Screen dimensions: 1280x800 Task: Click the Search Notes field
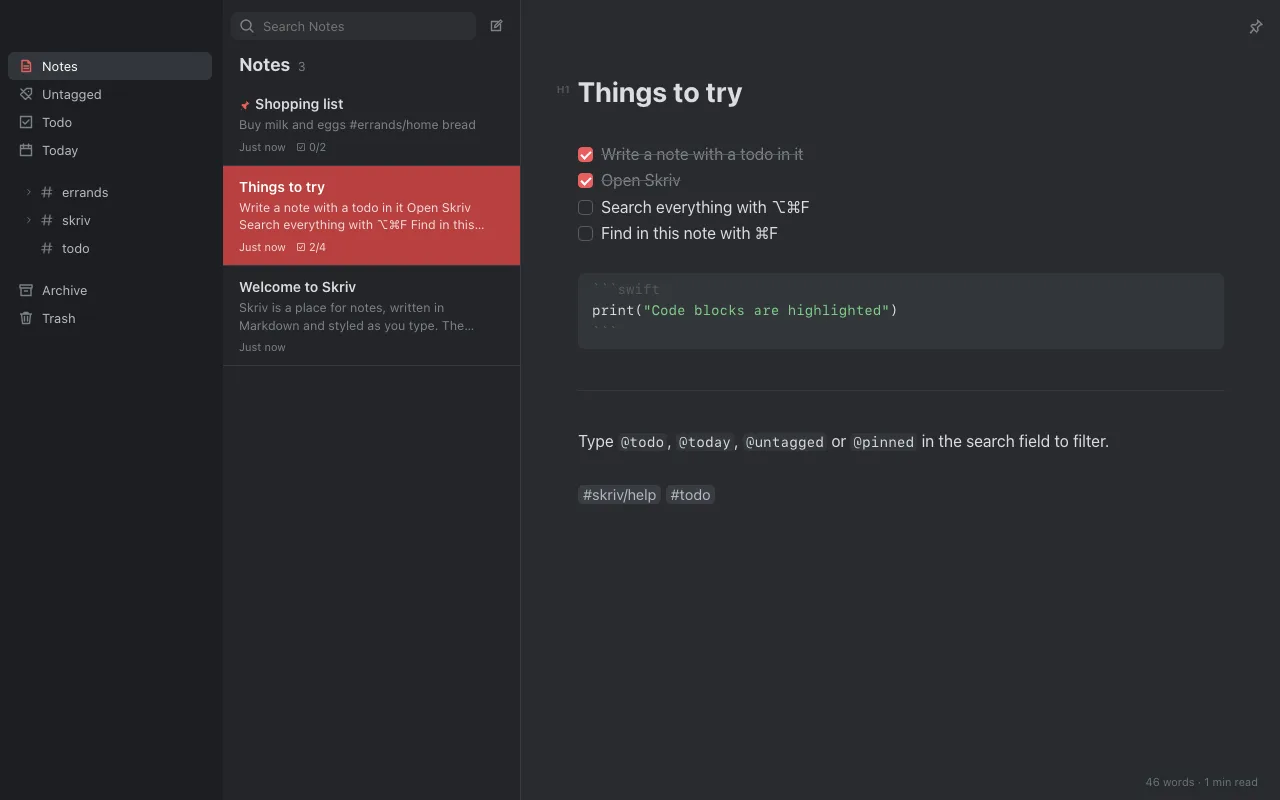pyautogui.click(x=353, y=26)
